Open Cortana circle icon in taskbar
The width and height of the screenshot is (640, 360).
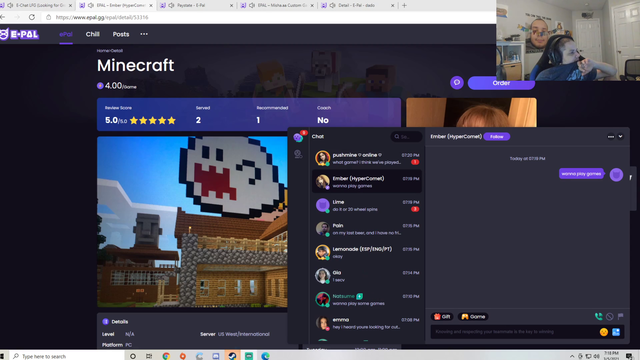pyautogui.click(x=133, y=356)
